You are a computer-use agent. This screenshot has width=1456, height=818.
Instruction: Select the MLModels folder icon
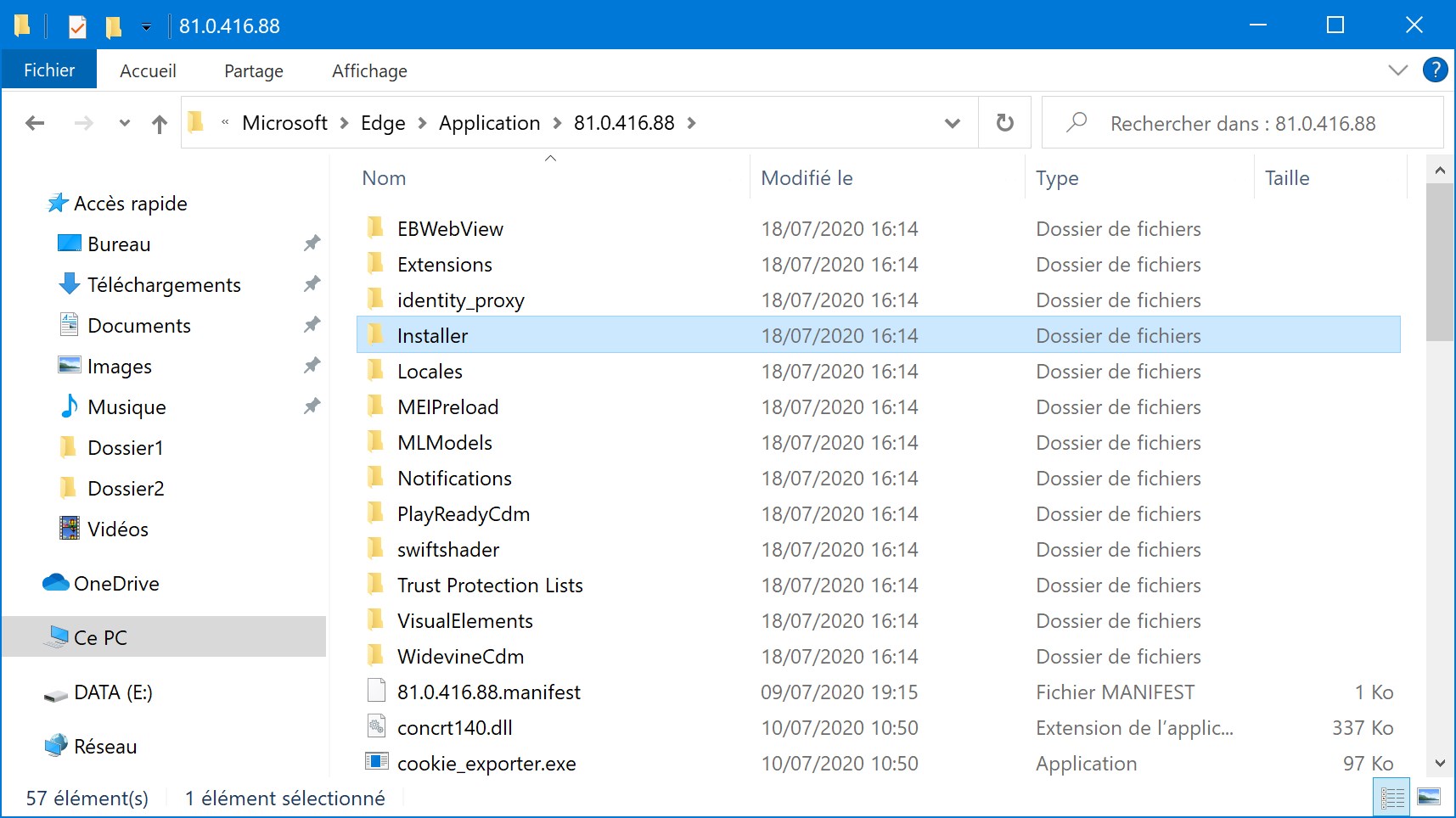[375, 442]
